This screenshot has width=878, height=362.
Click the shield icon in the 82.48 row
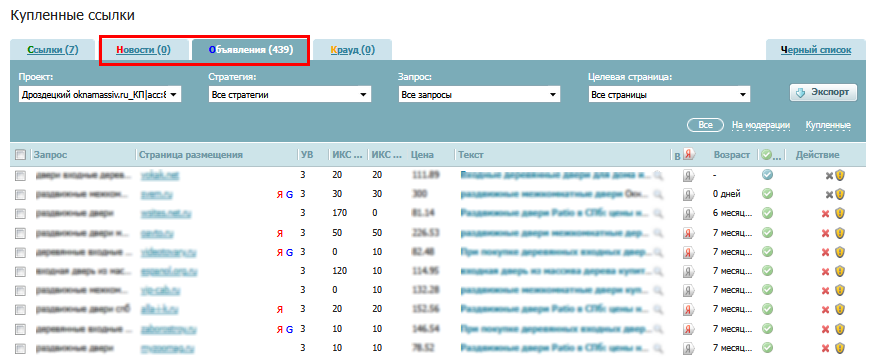coord(839,252)
